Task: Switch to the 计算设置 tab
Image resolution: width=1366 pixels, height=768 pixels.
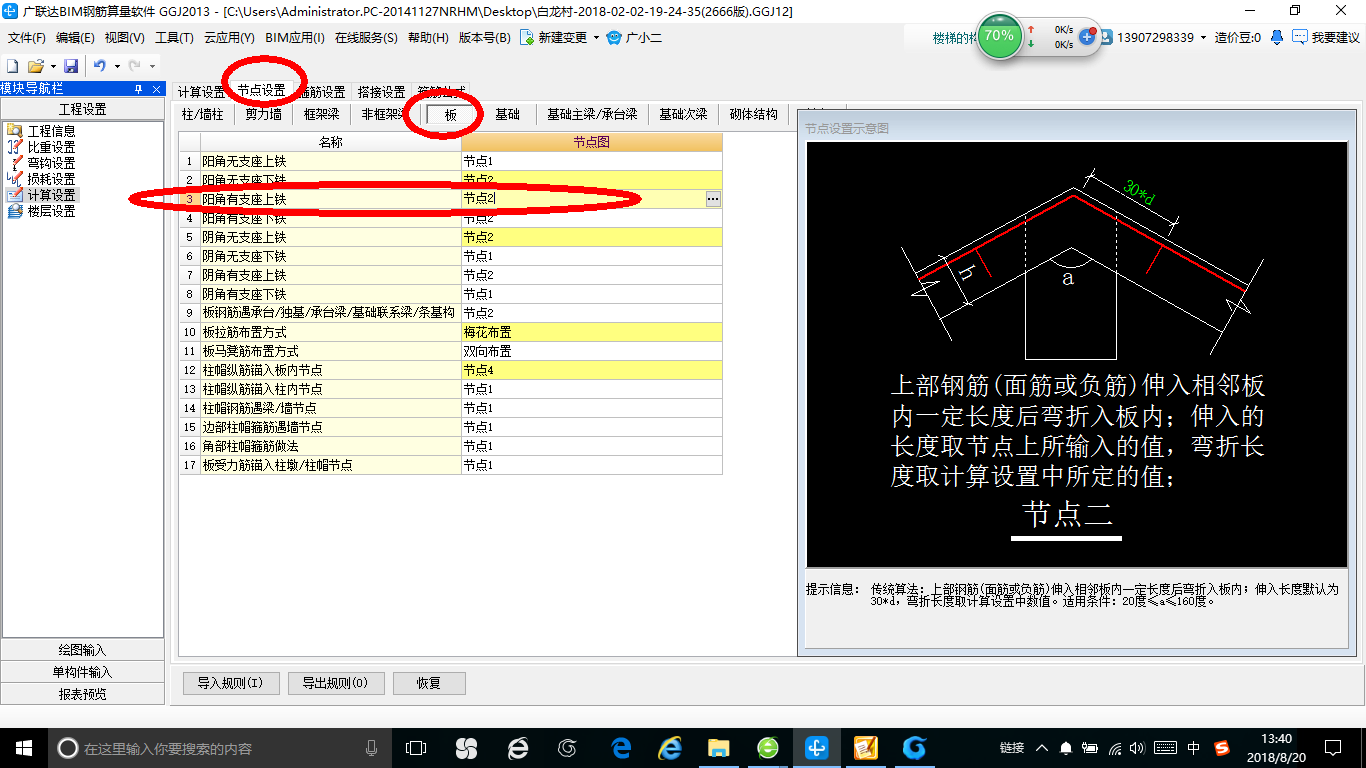Action: (201, 92)
